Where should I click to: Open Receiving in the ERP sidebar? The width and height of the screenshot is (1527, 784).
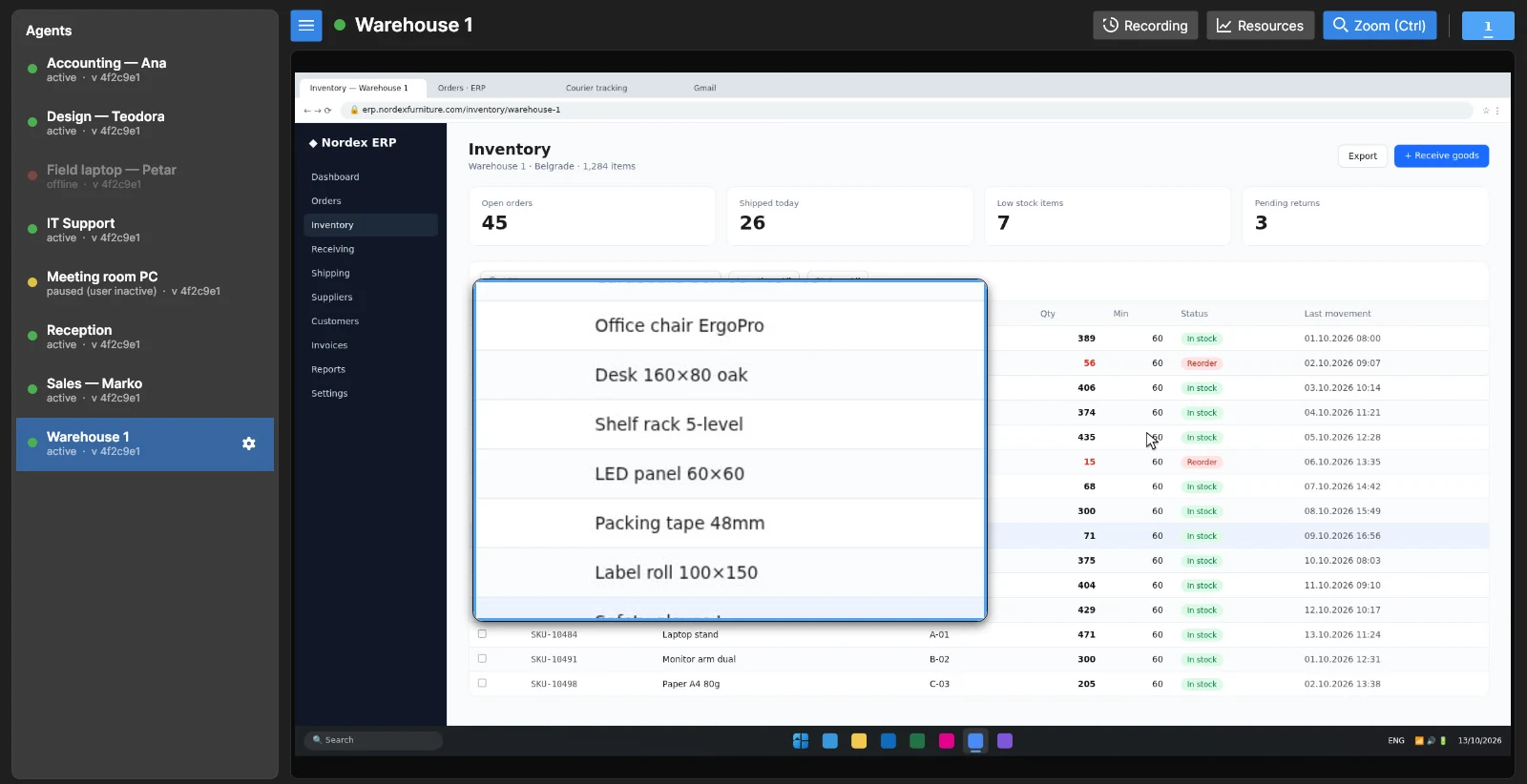pyautogui.click(x=370, y=249)
